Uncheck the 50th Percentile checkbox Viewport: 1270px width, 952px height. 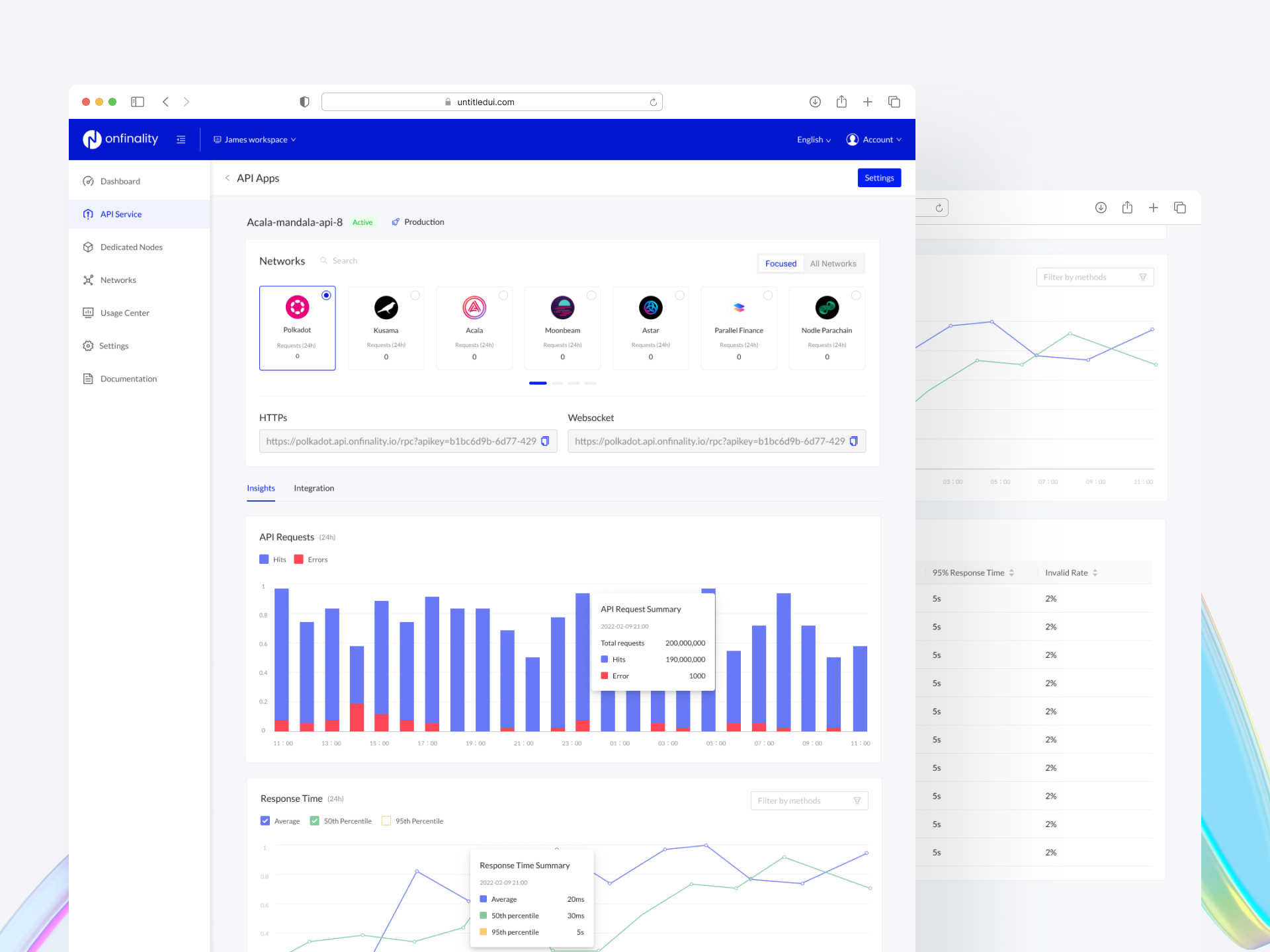(x=314, y=820)
